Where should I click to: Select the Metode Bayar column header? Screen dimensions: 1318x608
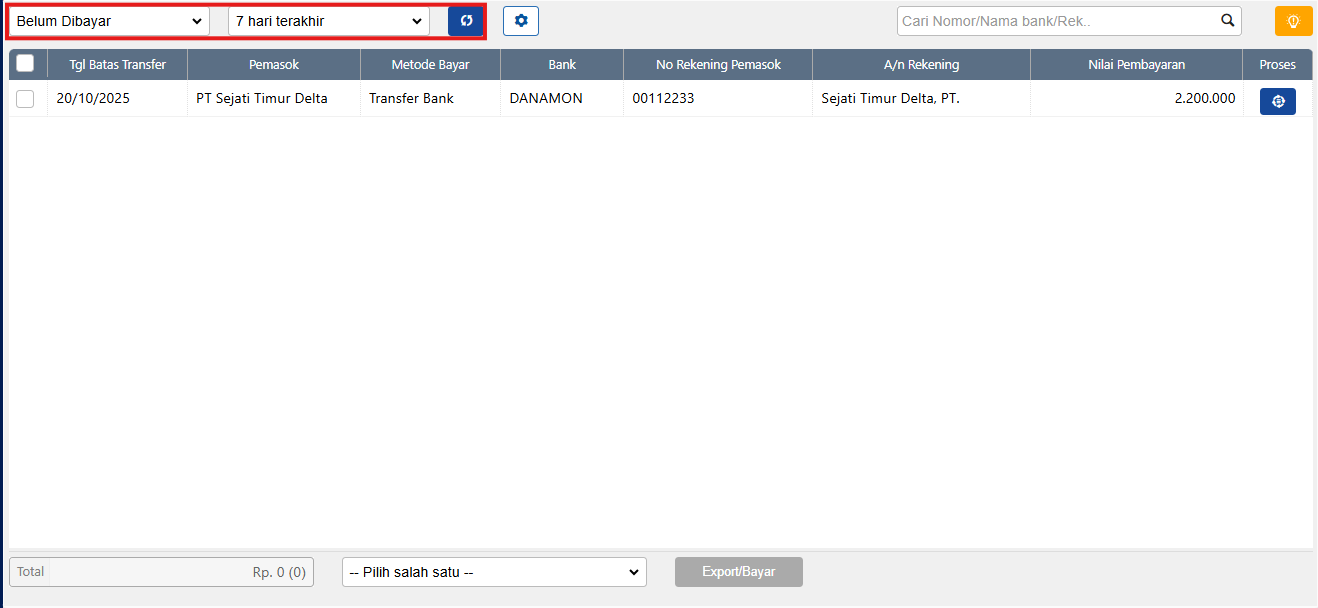430,65
